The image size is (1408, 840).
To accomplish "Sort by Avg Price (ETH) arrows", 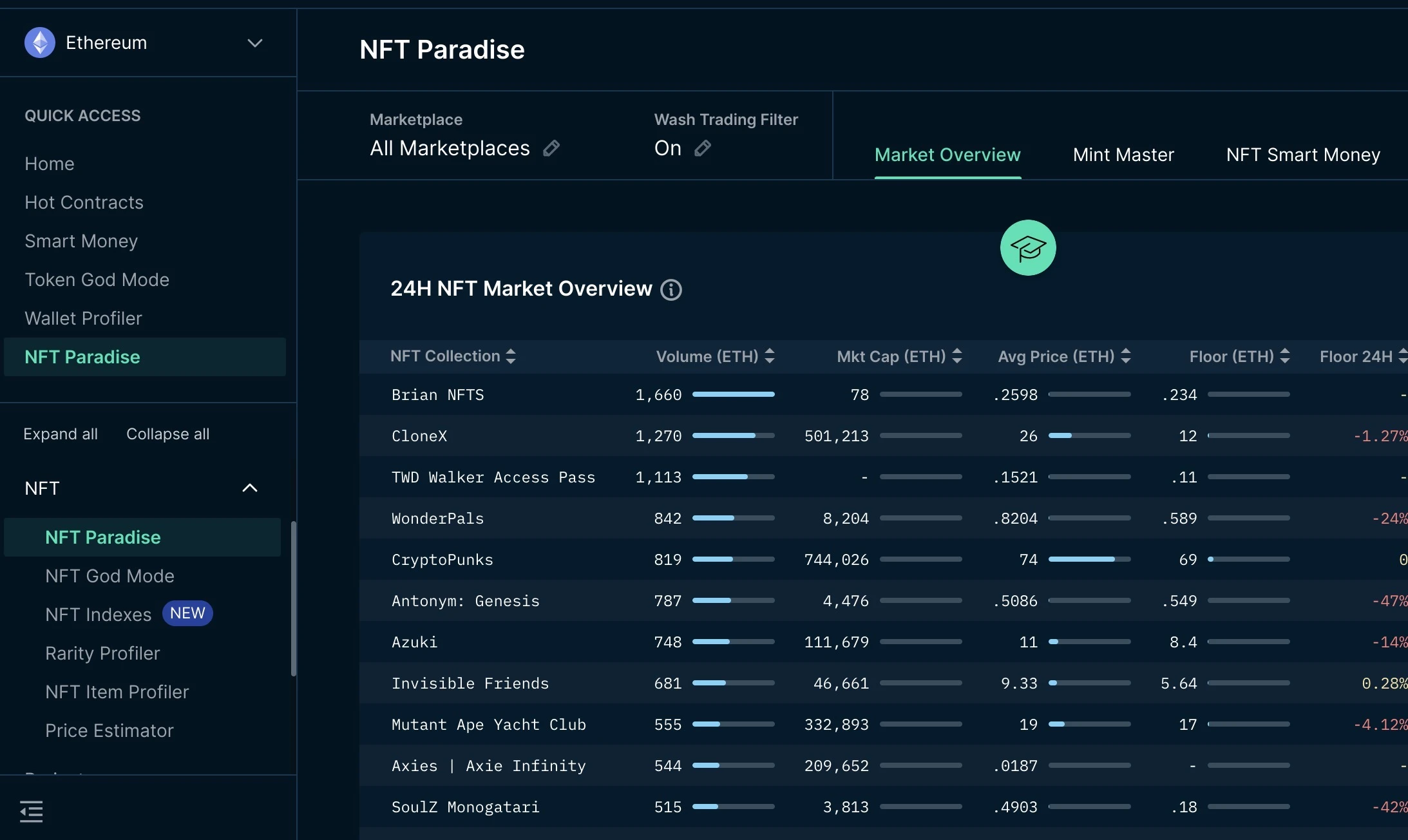I will click(x=1126, y=356).
